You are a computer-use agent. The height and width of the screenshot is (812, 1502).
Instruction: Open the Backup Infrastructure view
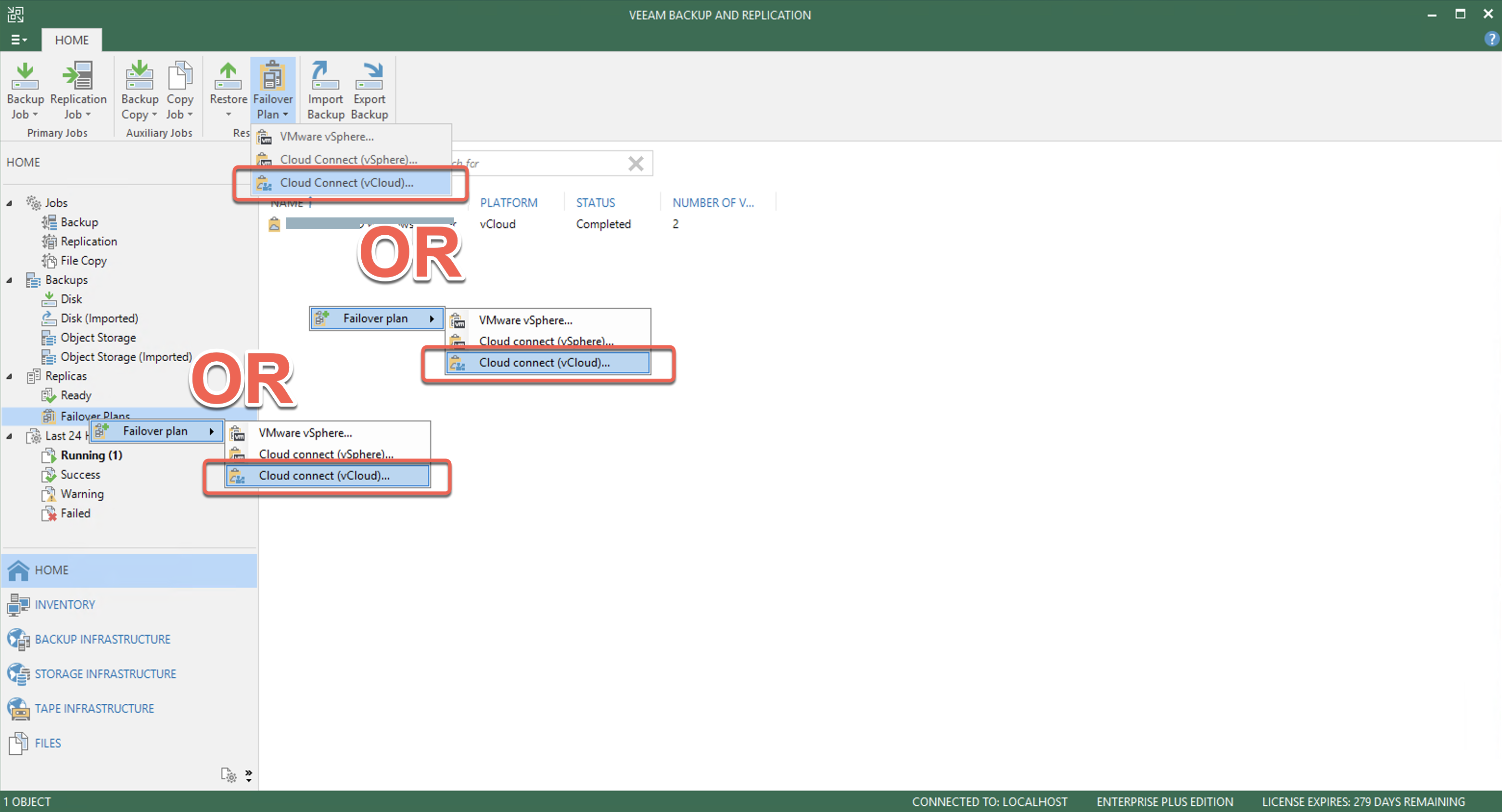click(102, 639)
